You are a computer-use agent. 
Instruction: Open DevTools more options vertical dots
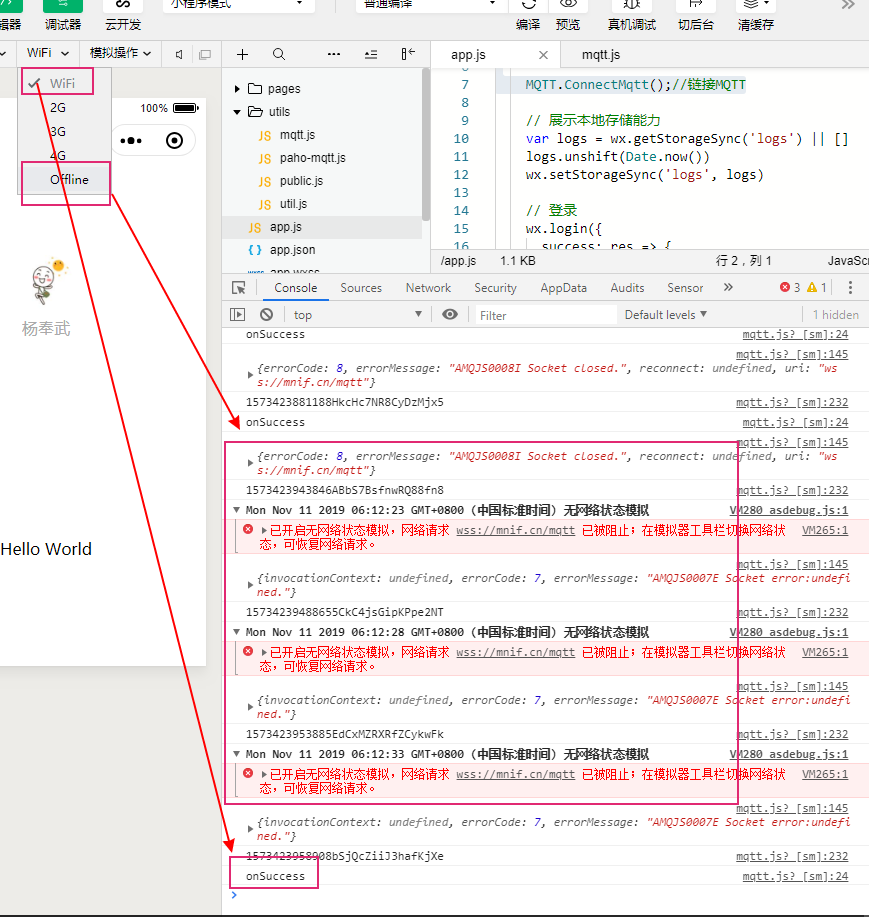[850, 287]
